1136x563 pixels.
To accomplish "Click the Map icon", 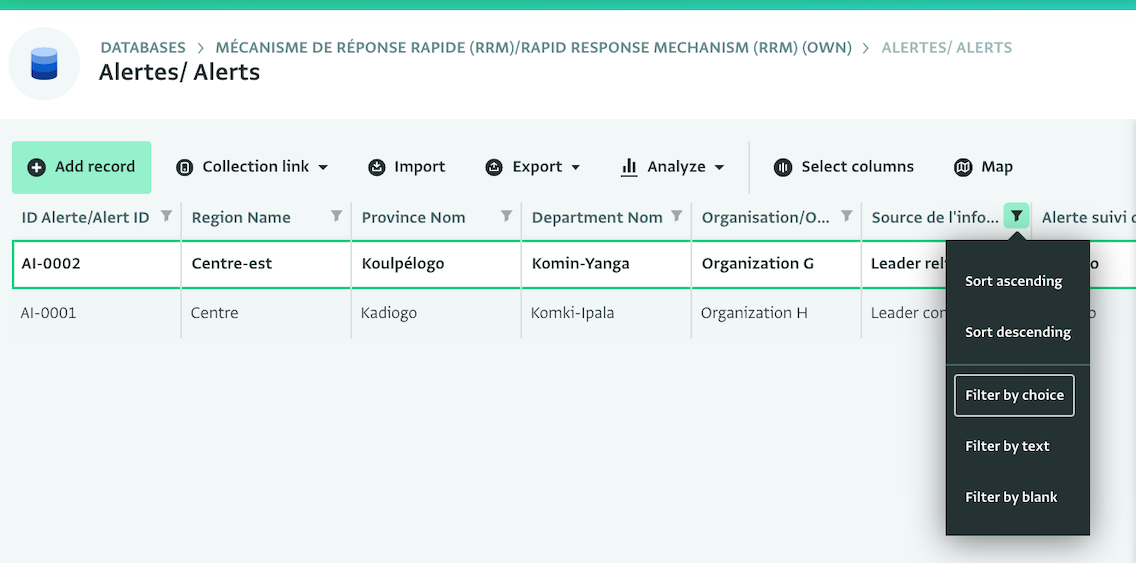I will tap(963, 167).
